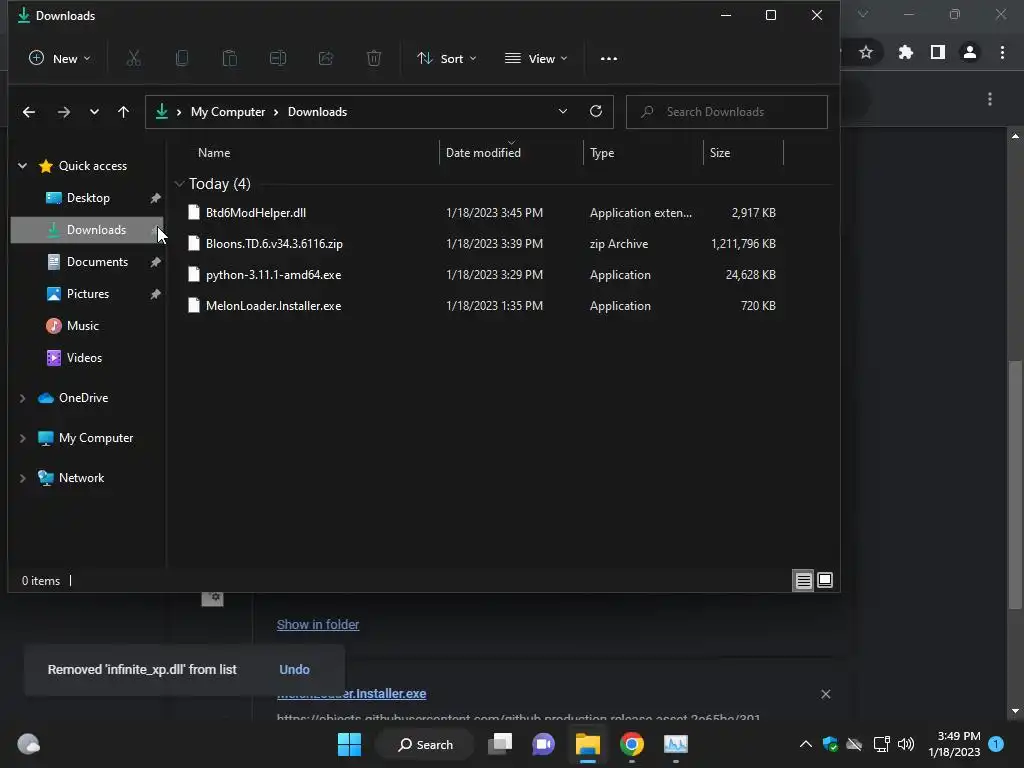Expand My Computer in navigation pane

click(x=23, y=438)
